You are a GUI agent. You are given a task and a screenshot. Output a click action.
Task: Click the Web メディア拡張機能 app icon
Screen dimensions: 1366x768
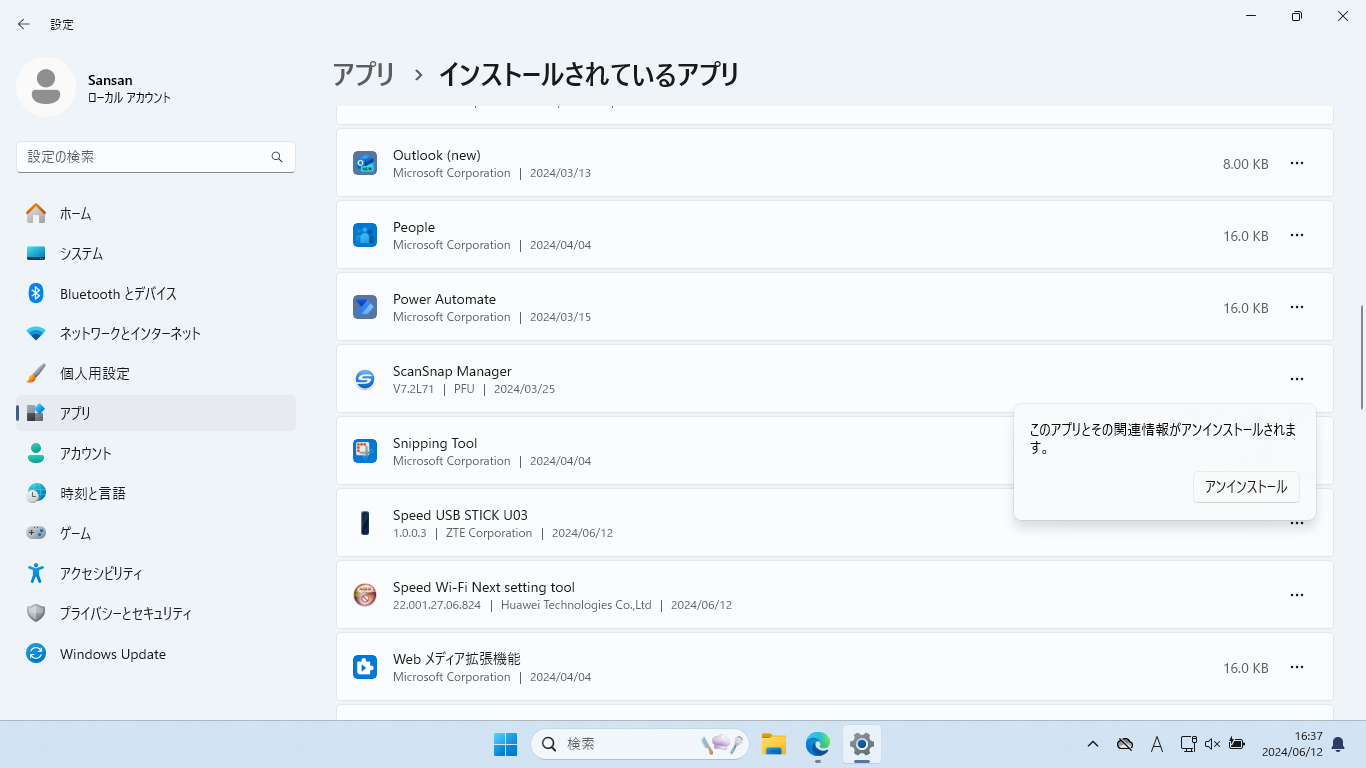click(x=365, y=667)
